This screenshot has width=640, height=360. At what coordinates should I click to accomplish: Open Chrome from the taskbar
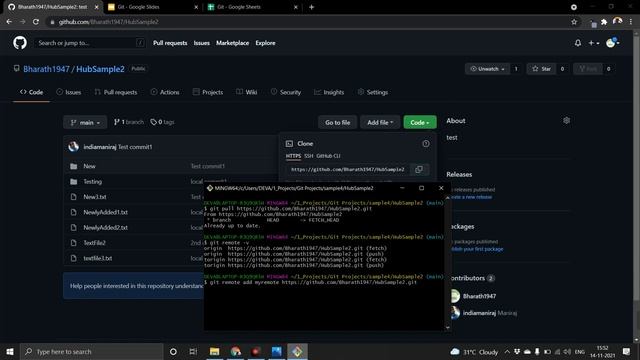click(x=236, y=351)
